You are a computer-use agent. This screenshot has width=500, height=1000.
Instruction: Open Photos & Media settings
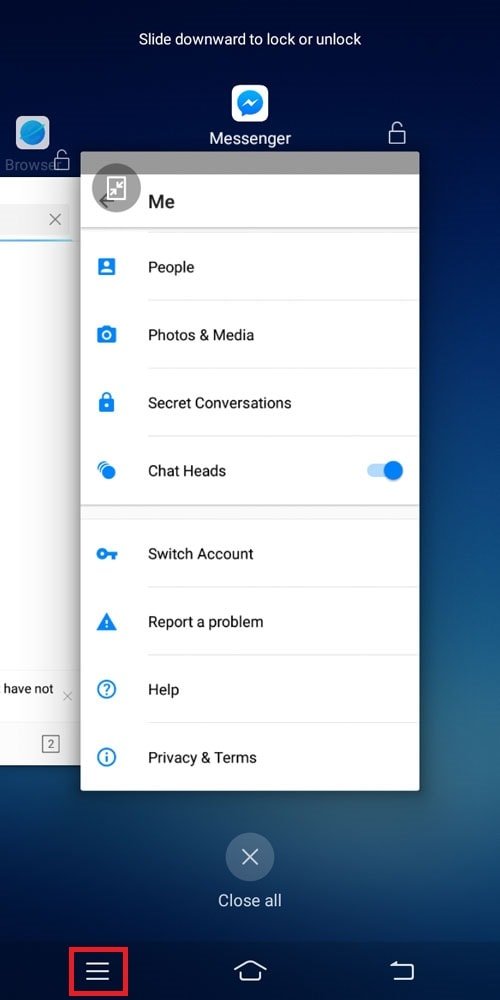click(x=250, y=334)
